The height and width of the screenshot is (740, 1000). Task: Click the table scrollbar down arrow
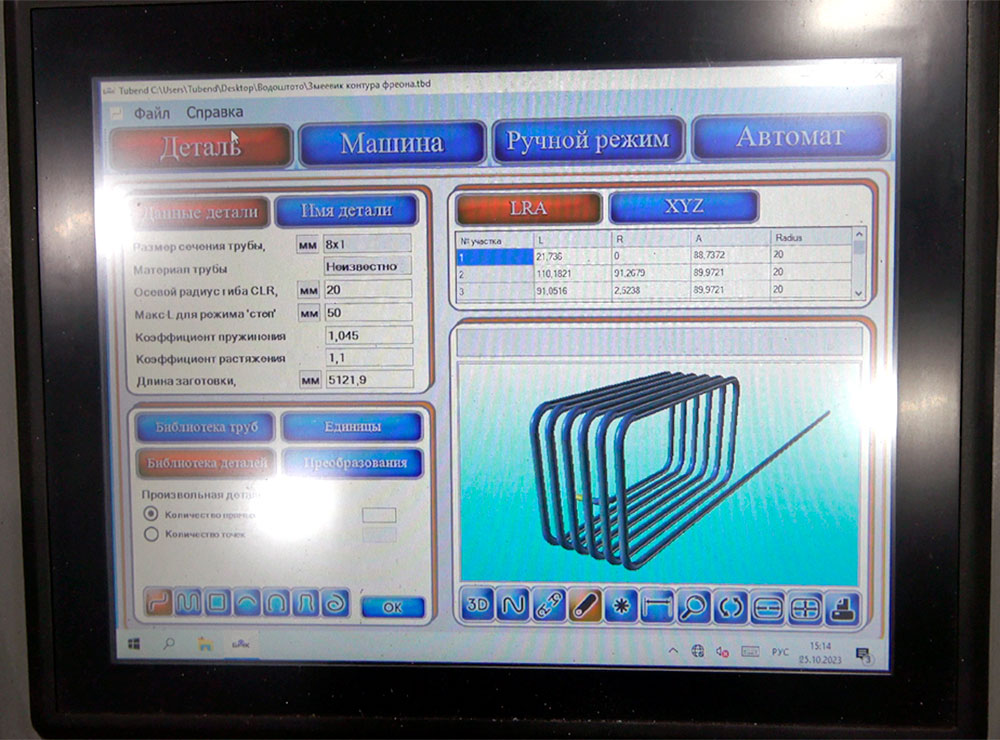point(858,293)
